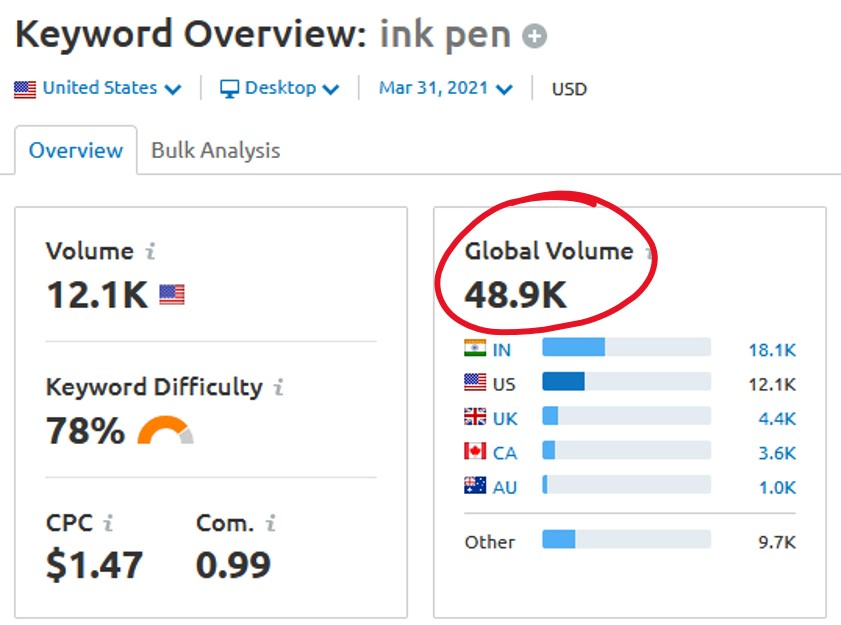The image size is (841, 625).
Task: Click the US volume progress bar
Action: coord(626,381)
